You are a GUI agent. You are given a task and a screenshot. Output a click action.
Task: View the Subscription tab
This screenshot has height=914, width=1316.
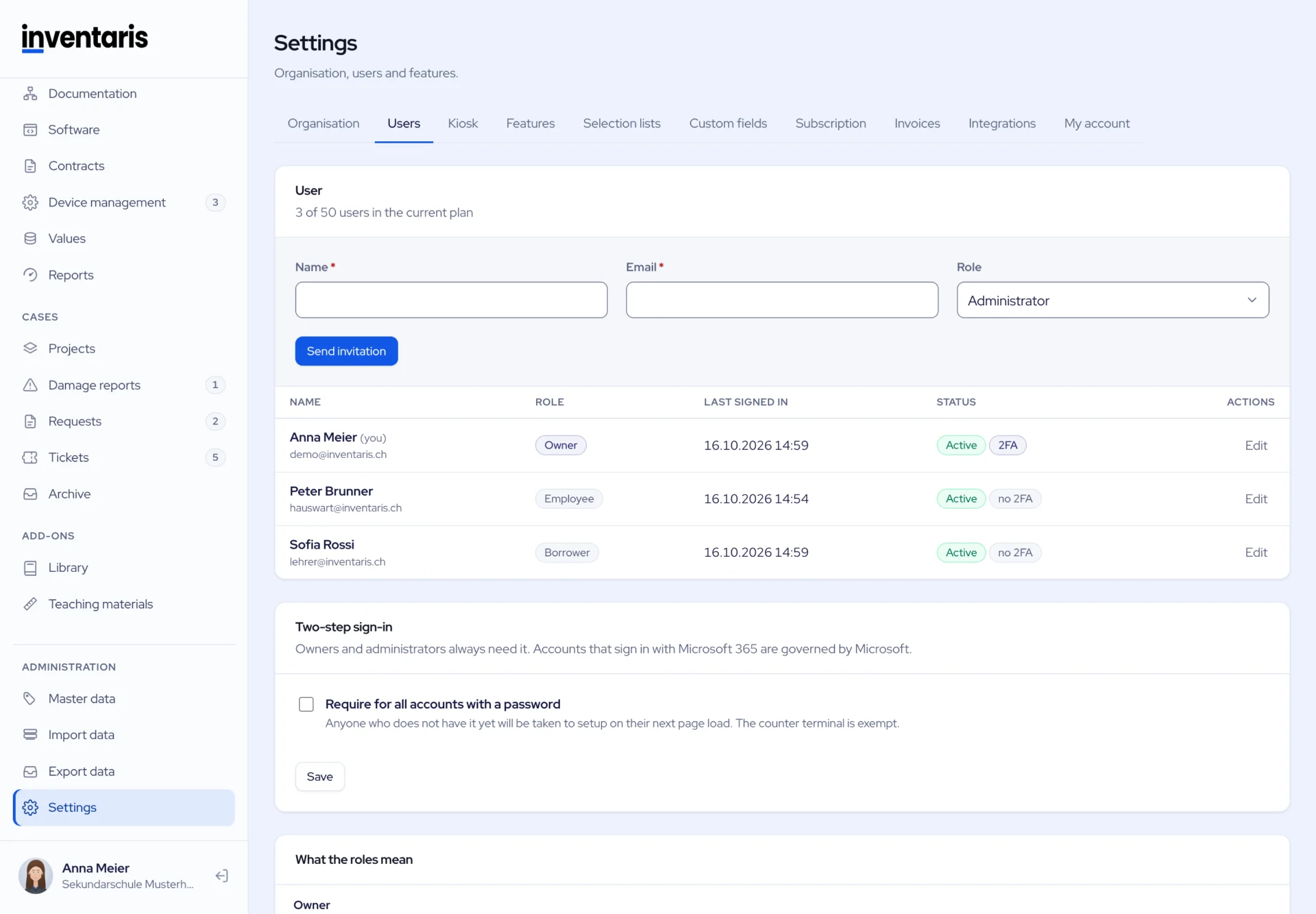click(x=831, y=123)
